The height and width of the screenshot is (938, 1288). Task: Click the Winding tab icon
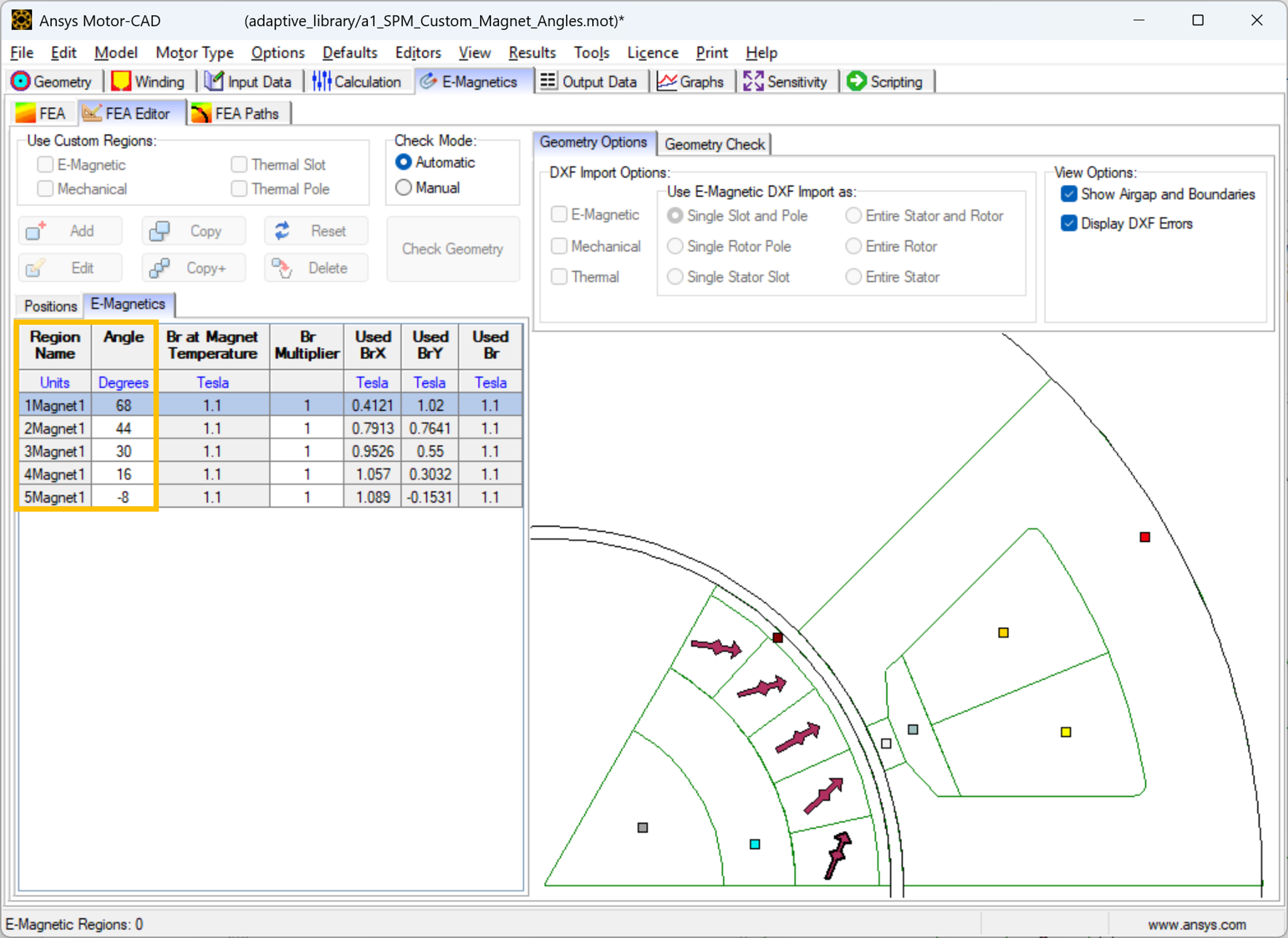(x=121, y=81)
